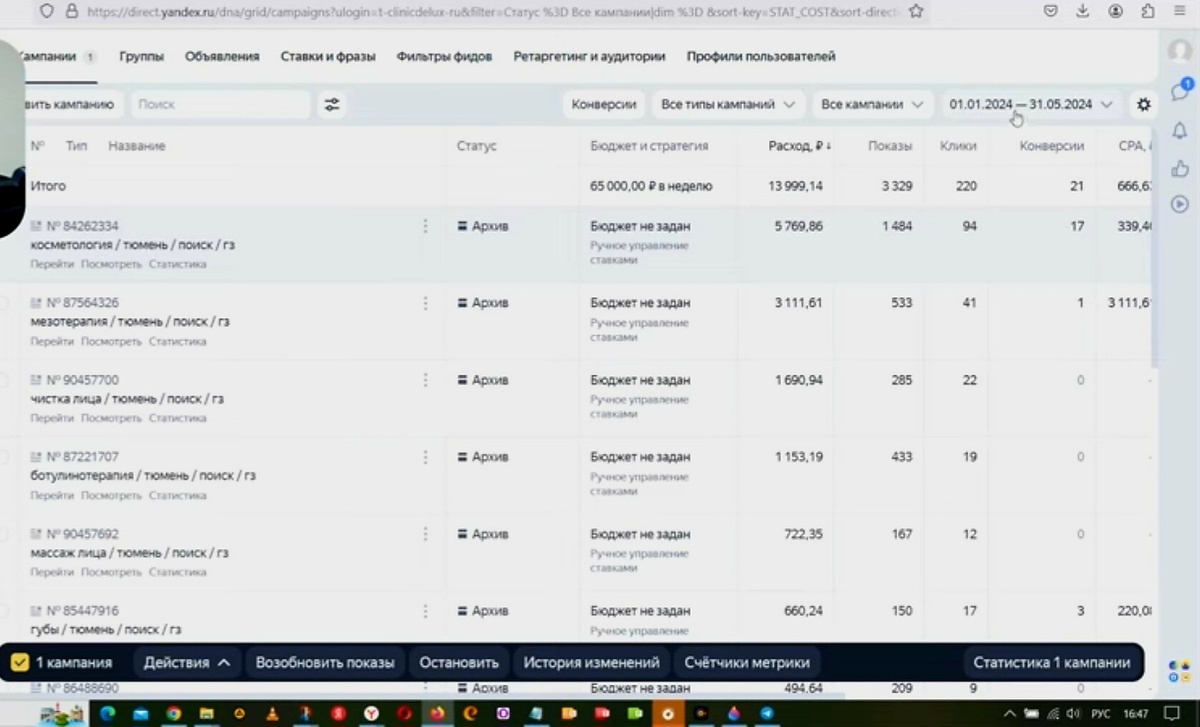This screenshot has width=1200, height=727.
Task: Open the chat messages icon with badge
Action: click(1180, 91)
